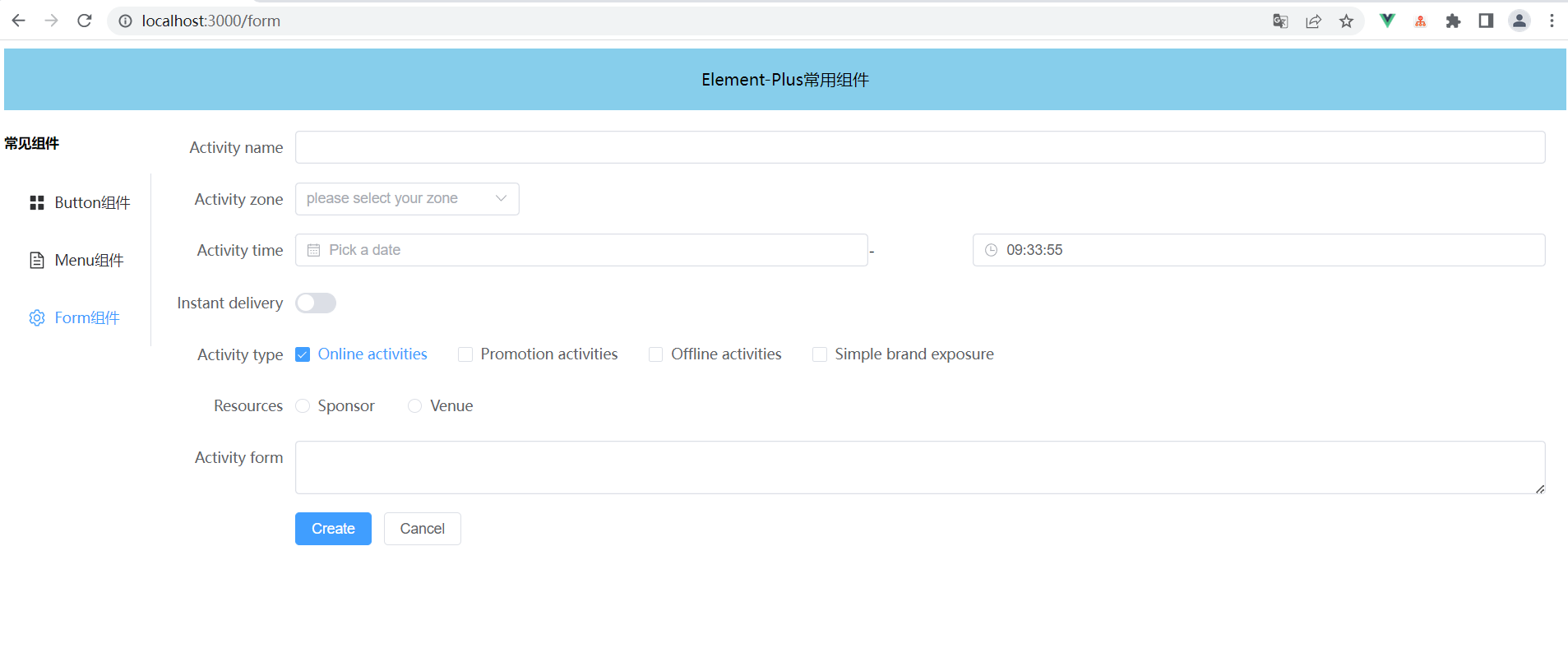Click the Activity type label

pos(240,354)
